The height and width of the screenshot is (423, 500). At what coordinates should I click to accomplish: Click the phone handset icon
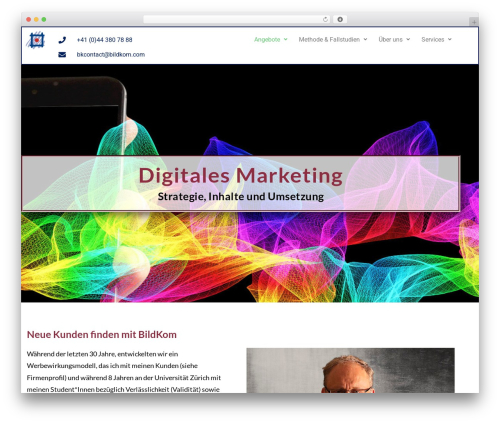(62, 40)
